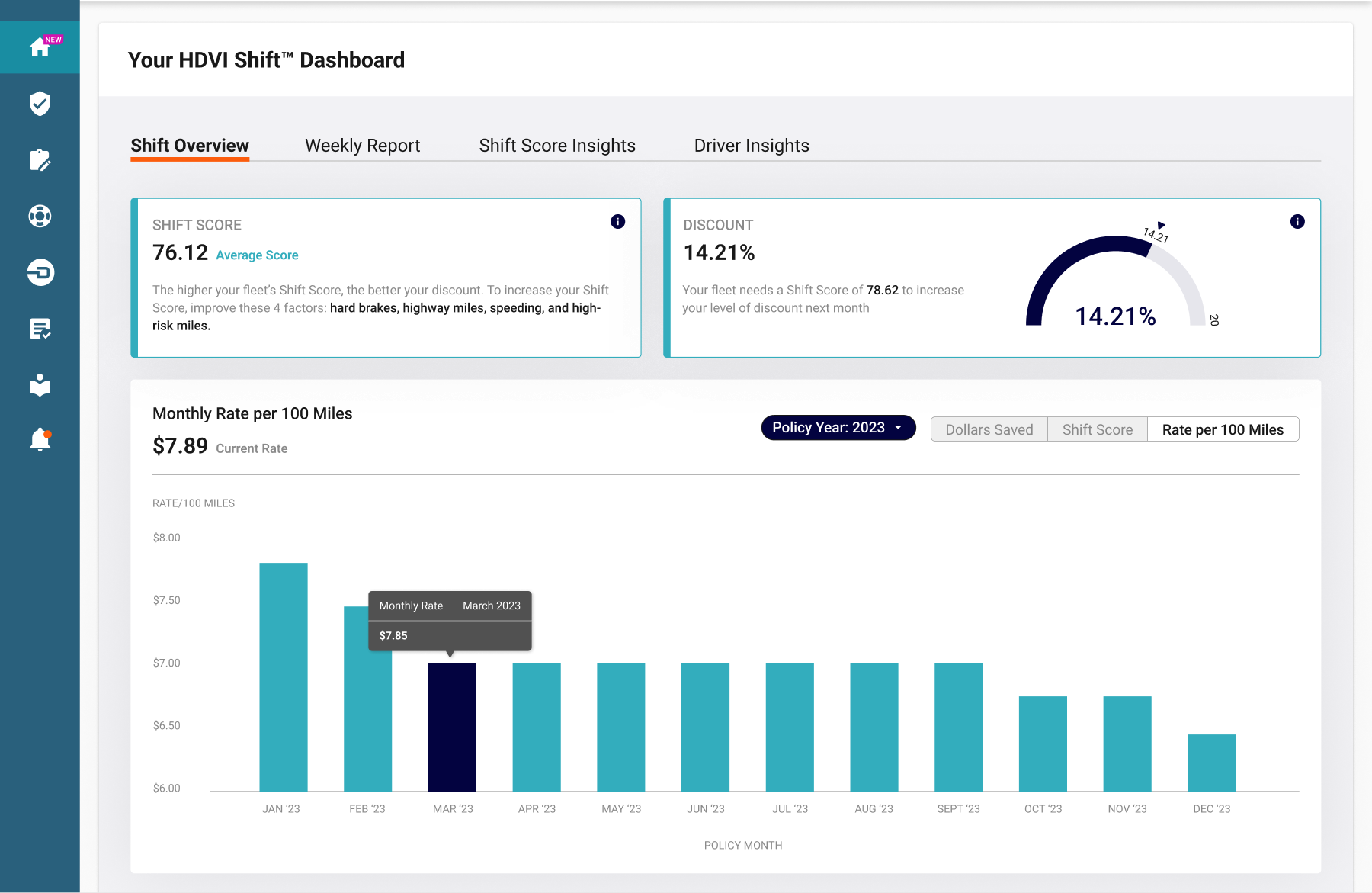Open the circular D logo sidebar icon

[40, 272]
